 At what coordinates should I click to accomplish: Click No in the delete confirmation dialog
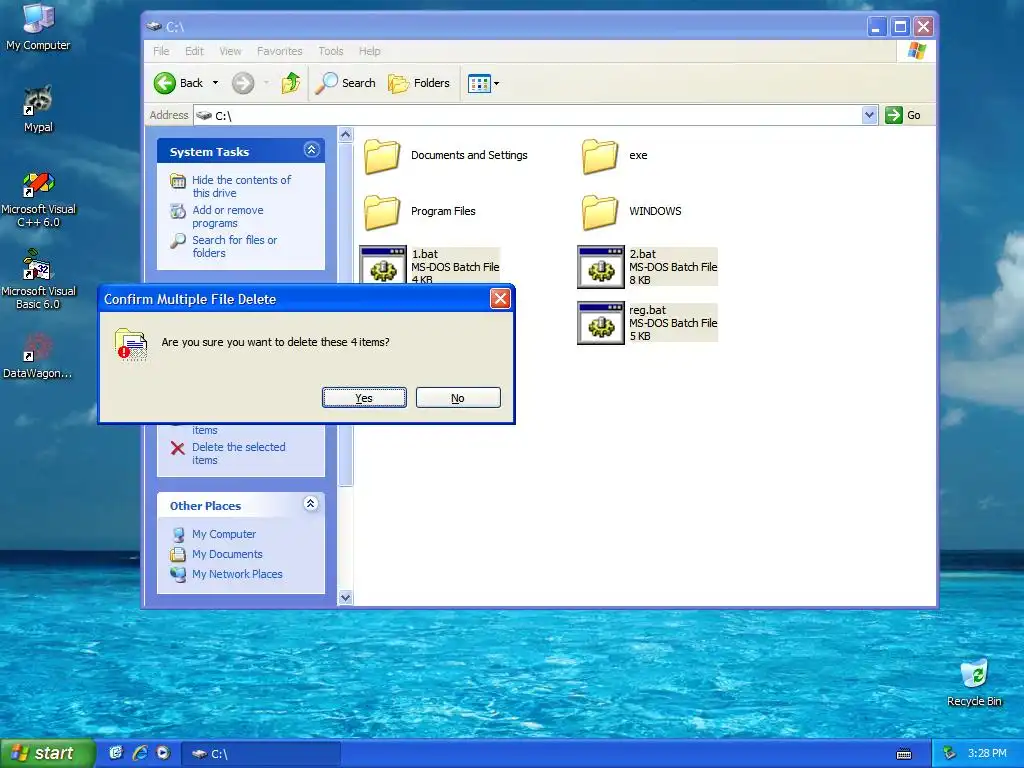(x=458, y=398)
